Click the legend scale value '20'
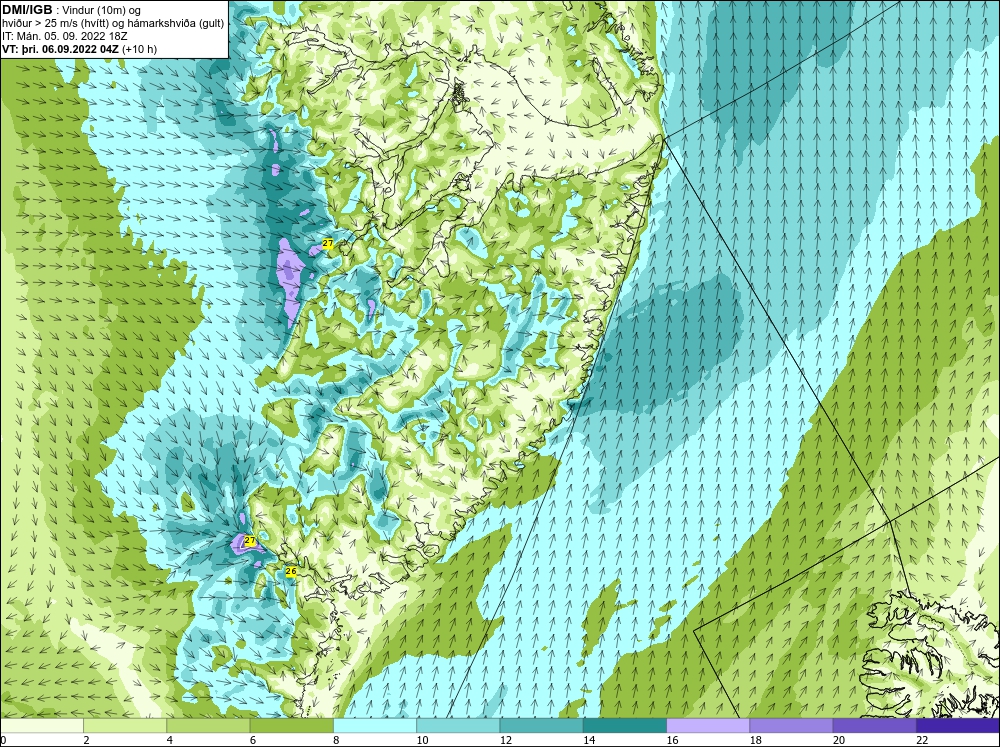1000x747 pixels. point(839,740)
